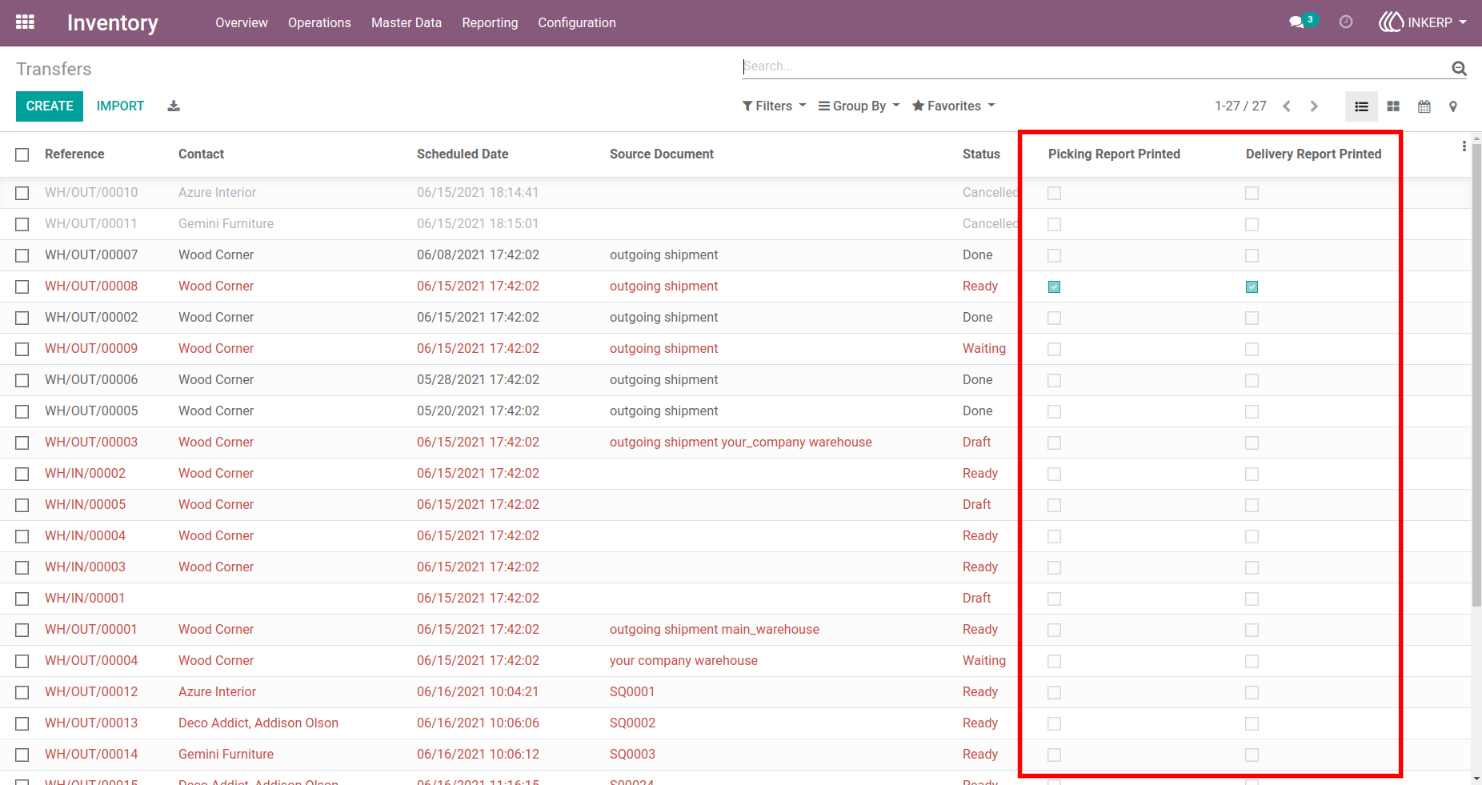Click source document SQ0003

pos(633,754)
